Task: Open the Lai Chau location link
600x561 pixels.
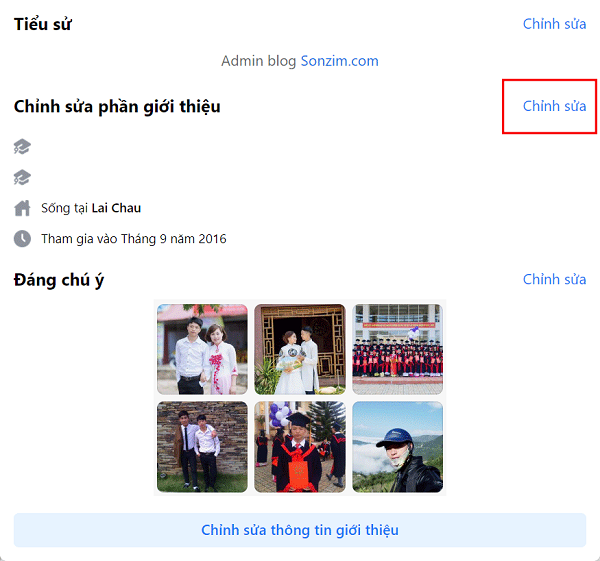Action: click(x=116, y=208)
